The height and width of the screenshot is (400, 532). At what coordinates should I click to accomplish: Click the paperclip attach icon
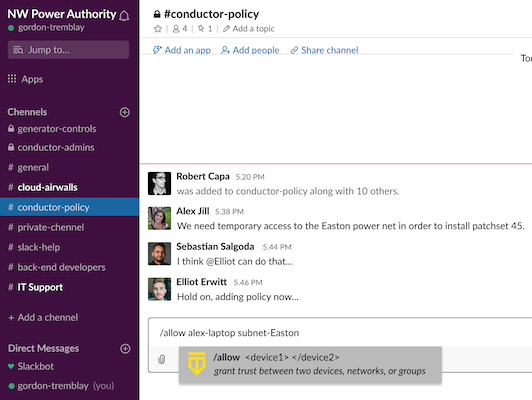click(162, 359)
